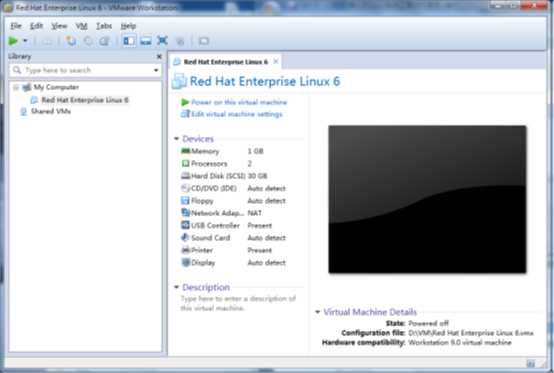The image size is (554, 373).
Task: Click the State Powered off text
Action: coord(428,323)
